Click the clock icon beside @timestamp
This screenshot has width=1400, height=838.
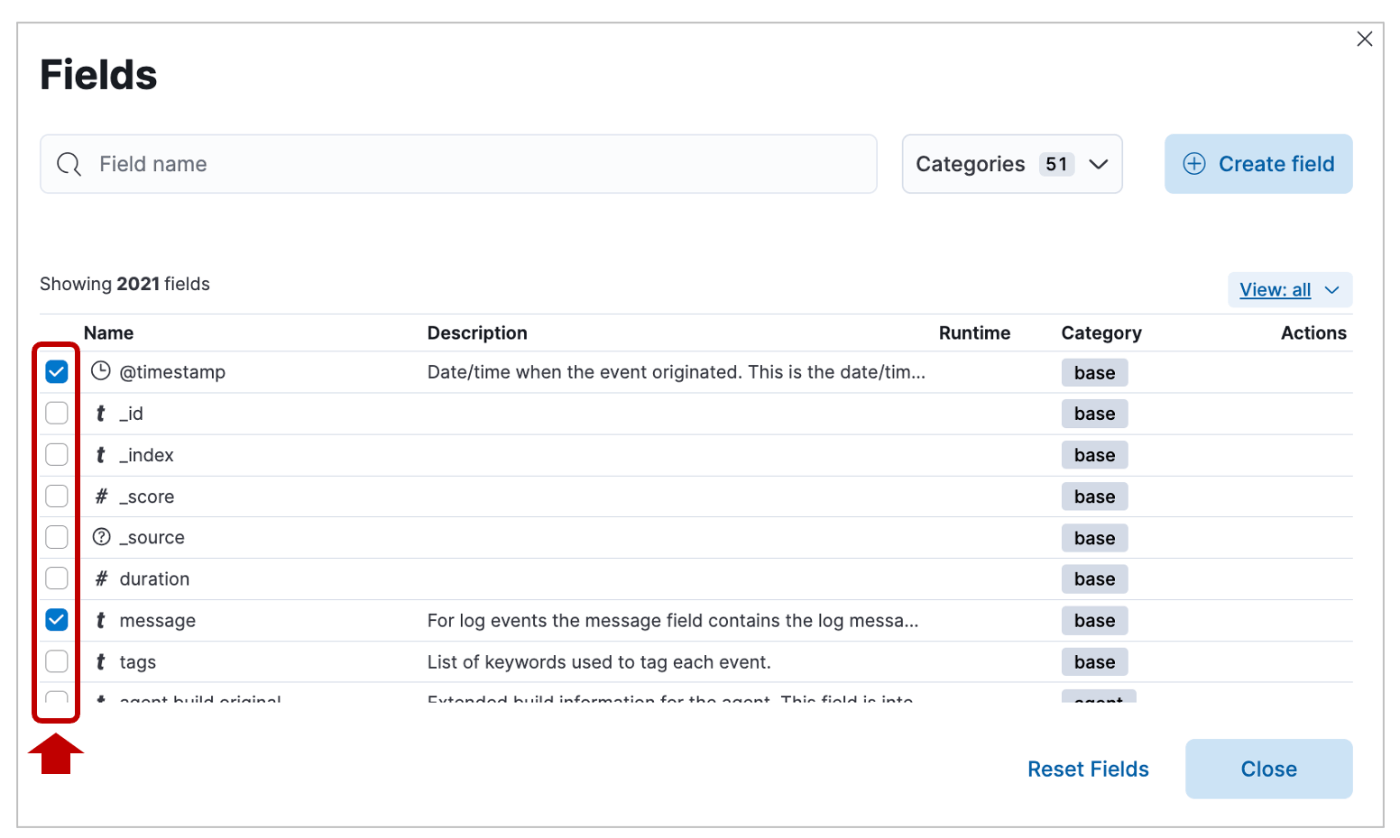click(100, 372)
